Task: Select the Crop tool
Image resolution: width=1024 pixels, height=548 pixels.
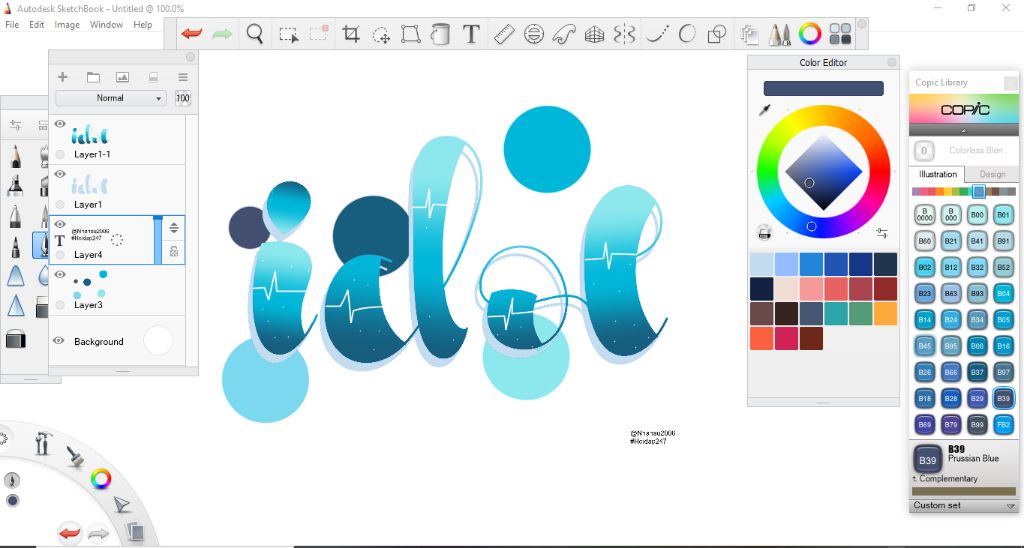Action: [x=351, y=34]
